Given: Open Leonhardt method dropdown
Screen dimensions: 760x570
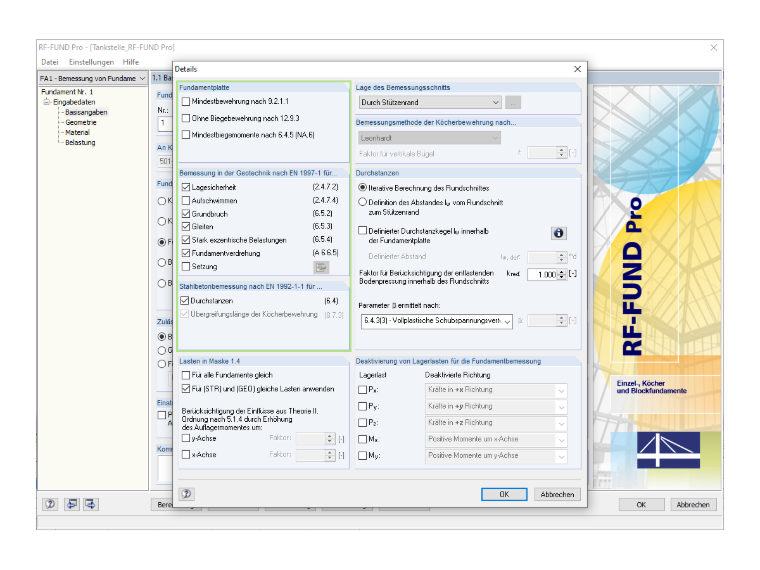Looking at the screenshot, I should 429,138.
